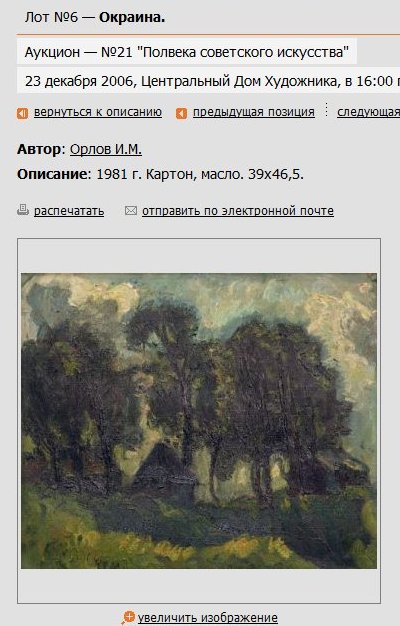Click the 'Описание' label
The image size is (400, 626).
[x=52, y=174]
